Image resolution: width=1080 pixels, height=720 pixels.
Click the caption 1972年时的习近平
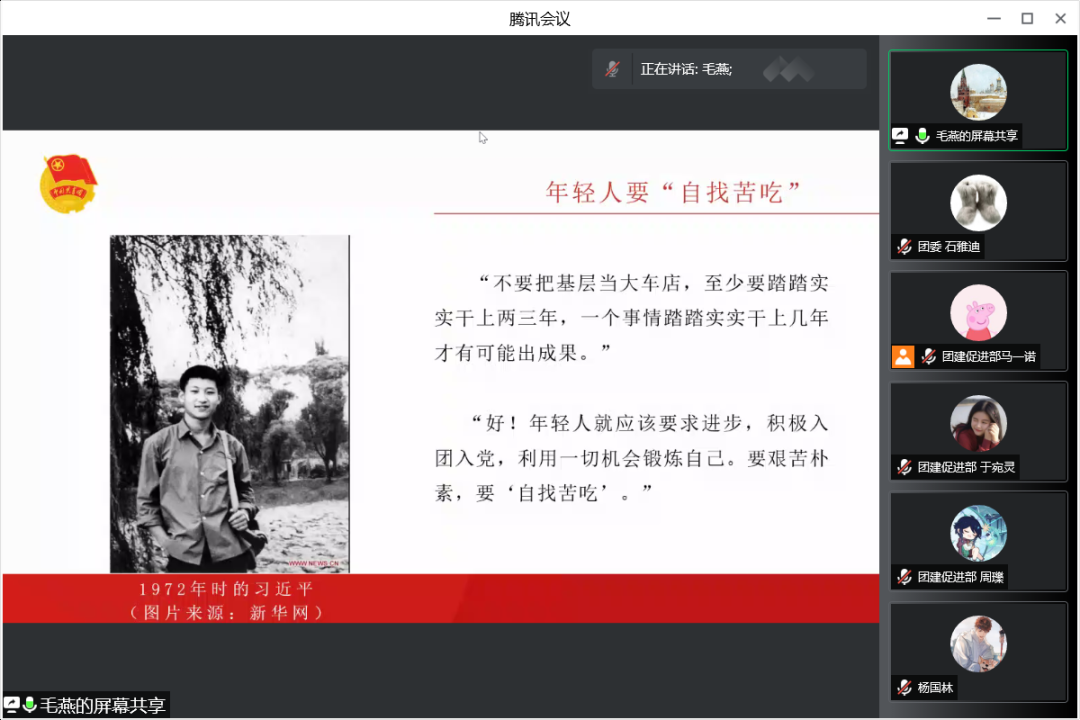227,589
